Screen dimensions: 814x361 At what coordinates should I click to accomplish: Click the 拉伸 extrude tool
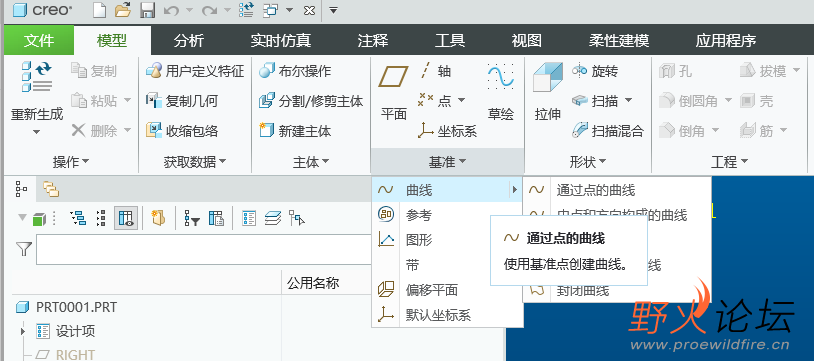point(548,92)
